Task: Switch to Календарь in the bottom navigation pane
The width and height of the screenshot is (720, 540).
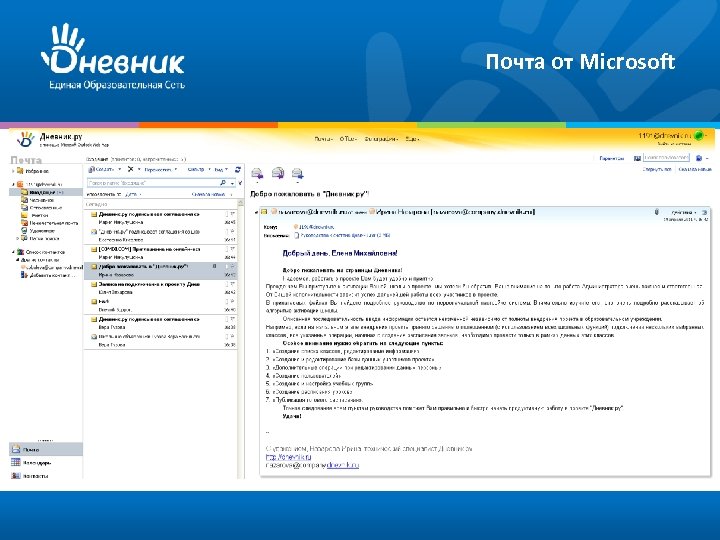Action: (x=45, y=462)
